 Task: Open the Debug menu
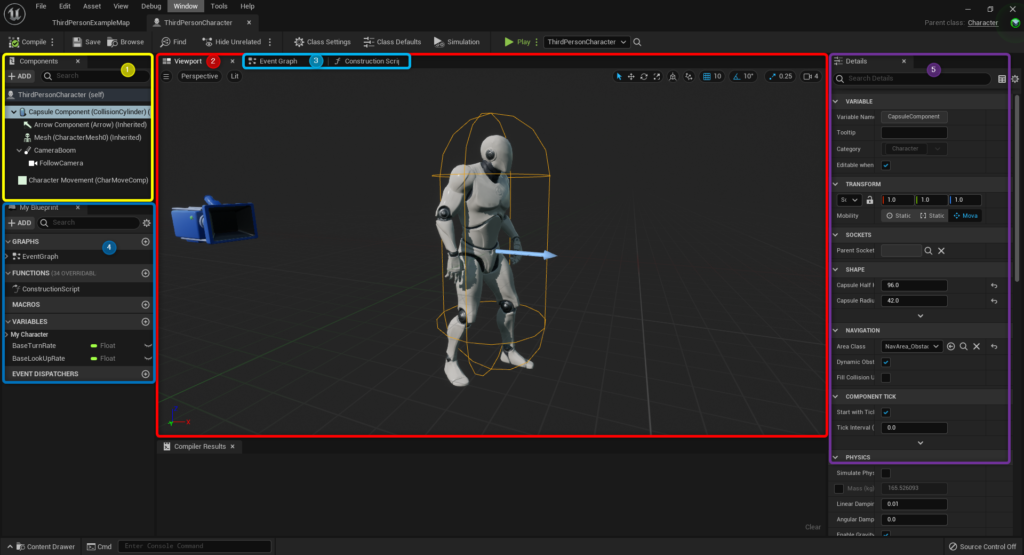(x=151, y=6)
